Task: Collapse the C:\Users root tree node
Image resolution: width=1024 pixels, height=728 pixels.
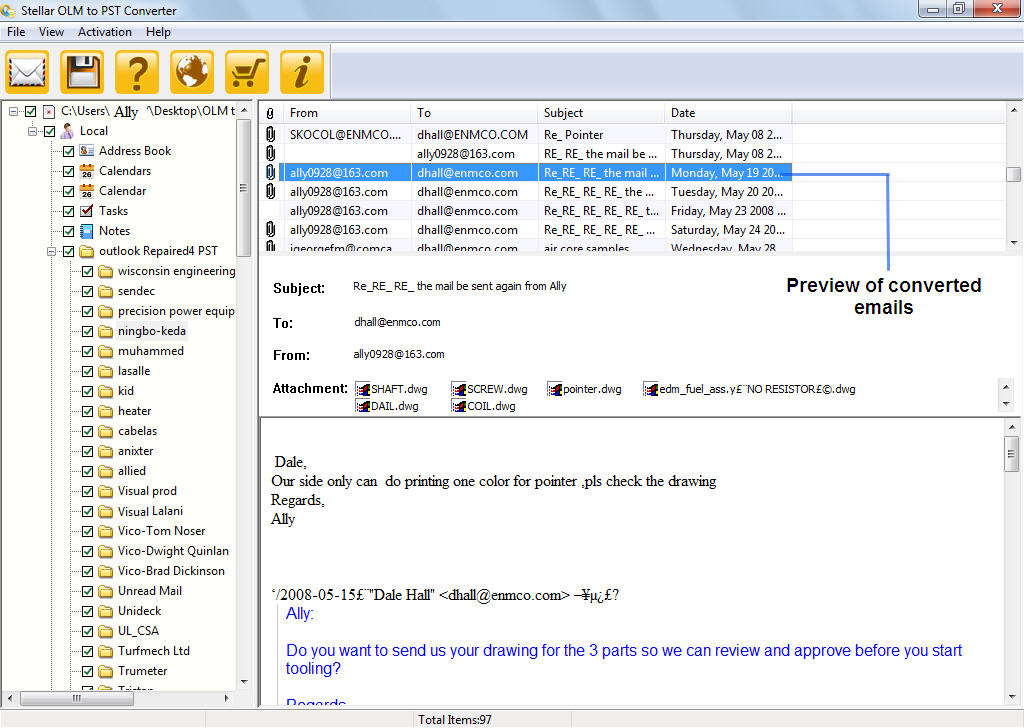Action: click(x=13, y=112)
